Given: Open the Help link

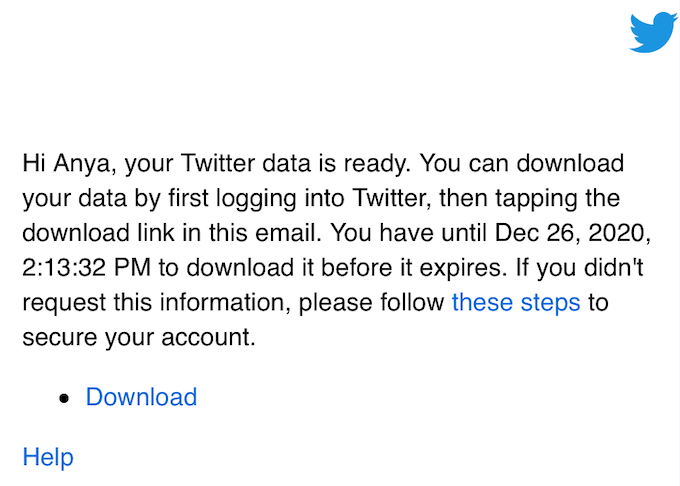Looking at the screenshot, I should (x=47, y=457).
